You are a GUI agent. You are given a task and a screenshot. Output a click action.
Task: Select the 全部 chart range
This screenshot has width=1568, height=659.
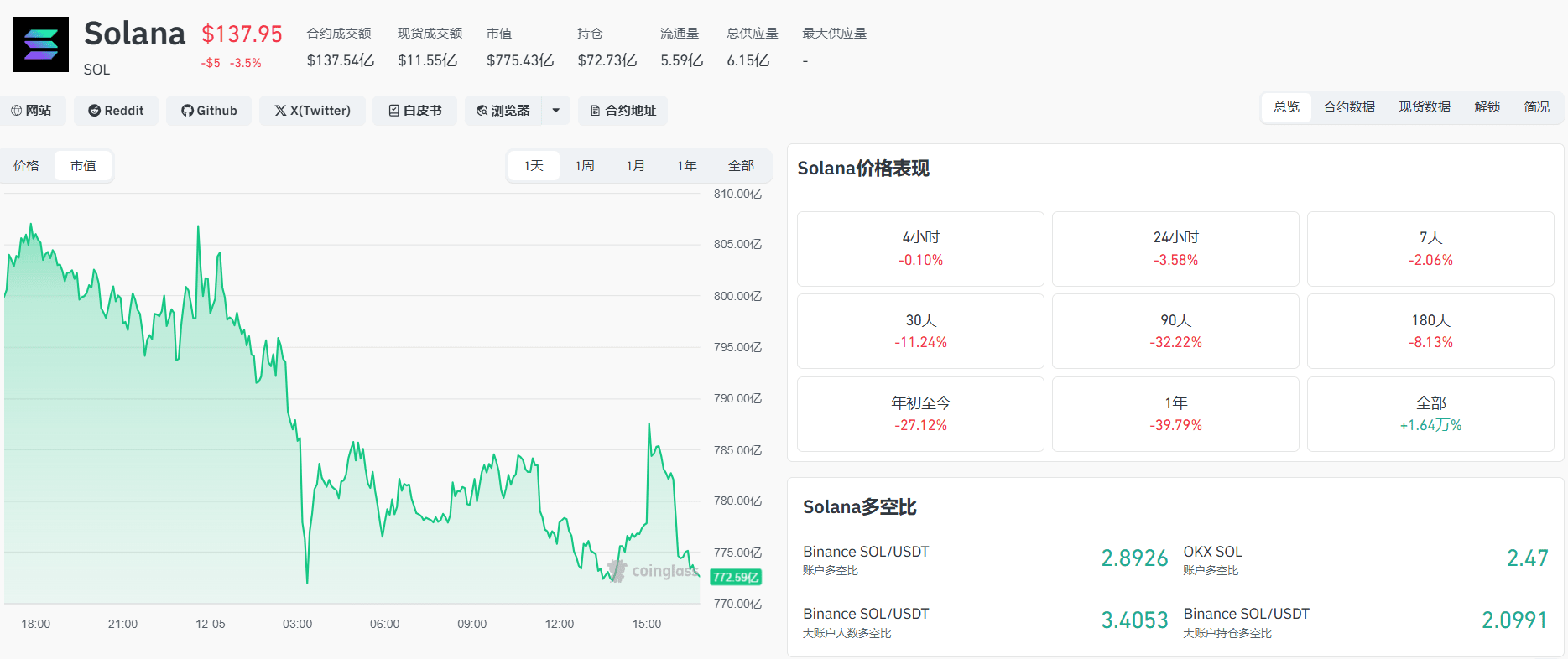pos(741,166)
